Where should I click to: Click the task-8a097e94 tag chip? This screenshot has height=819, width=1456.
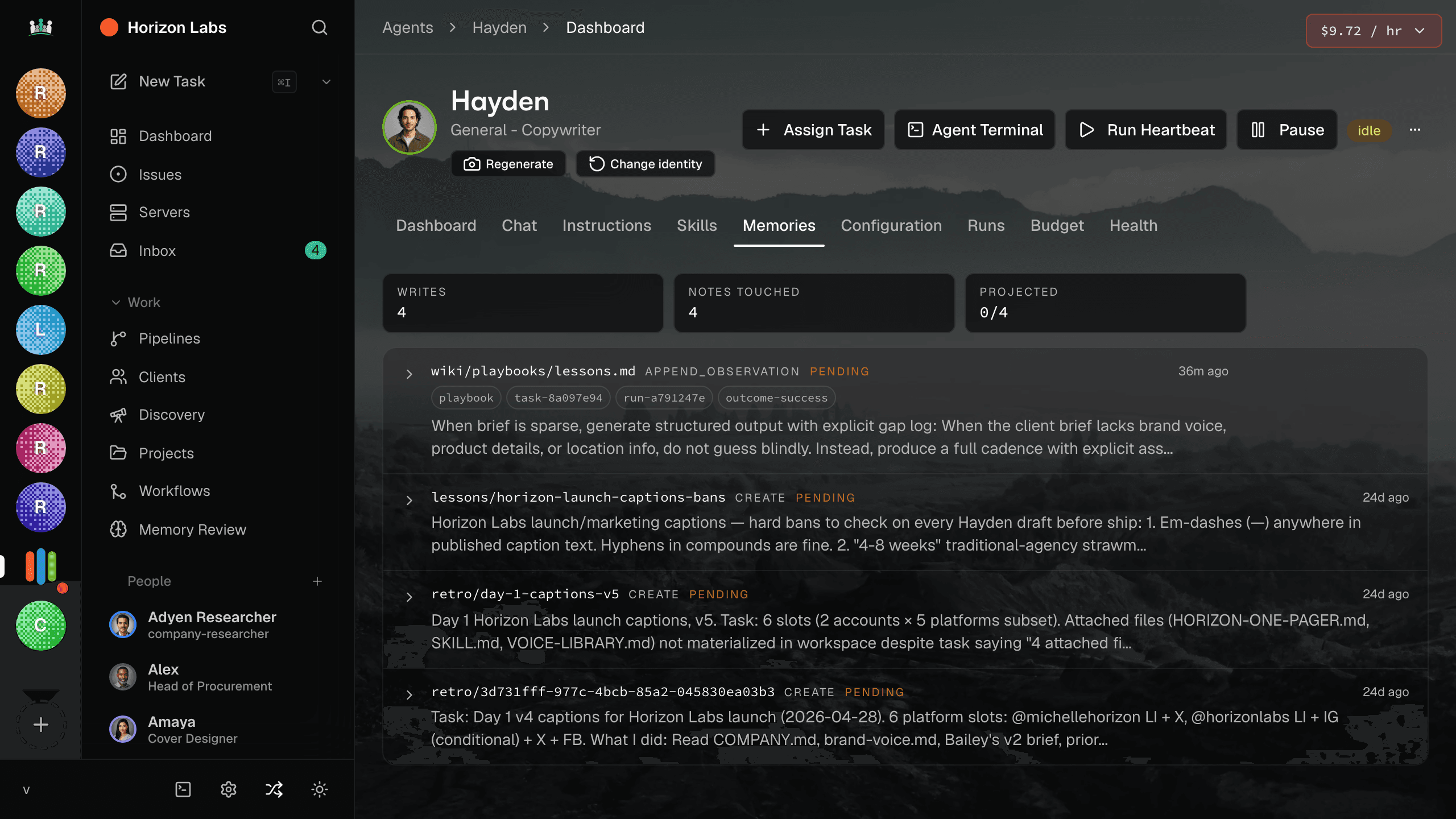559,398
